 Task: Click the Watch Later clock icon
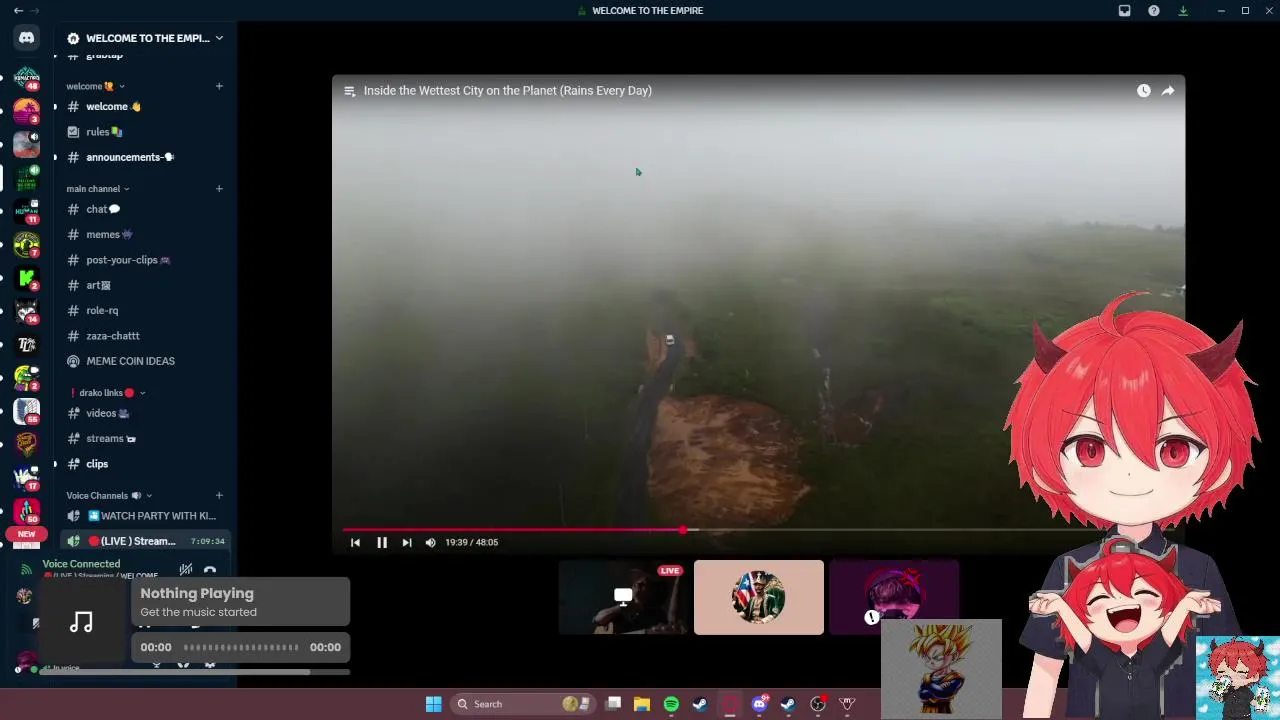[x=1143, y=90]
